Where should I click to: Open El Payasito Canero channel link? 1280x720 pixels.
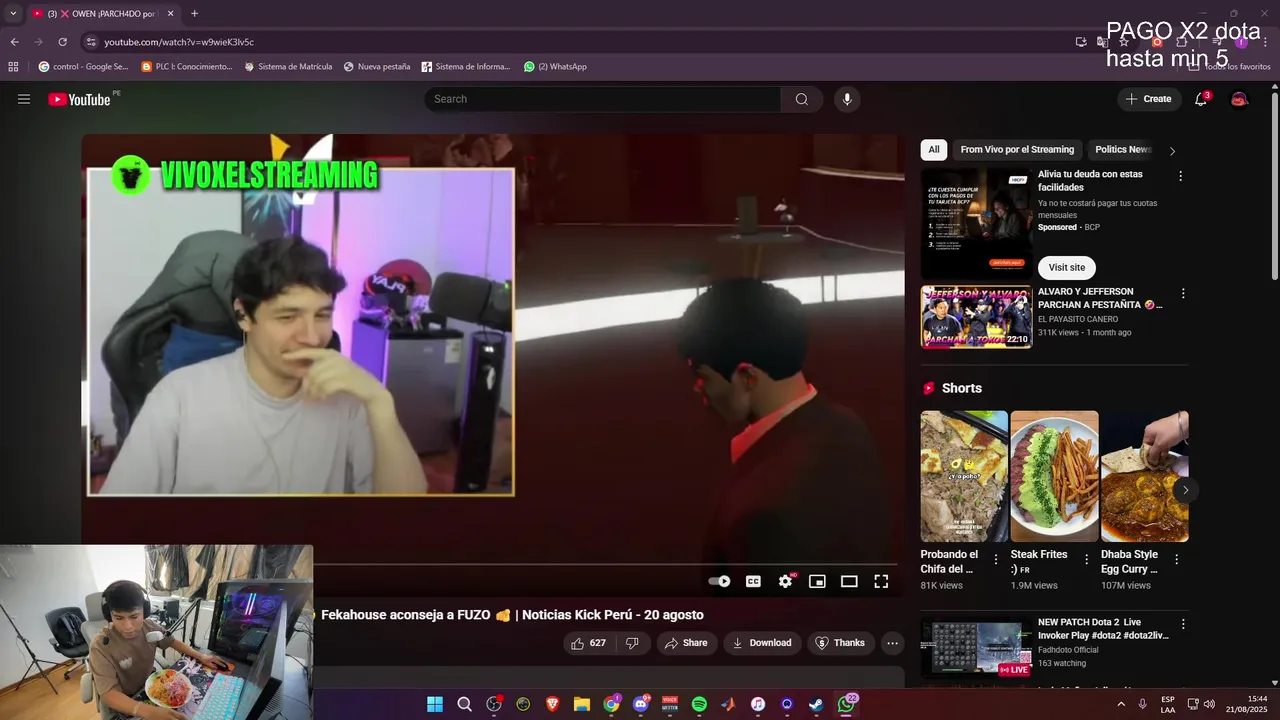pos(1078,319)
